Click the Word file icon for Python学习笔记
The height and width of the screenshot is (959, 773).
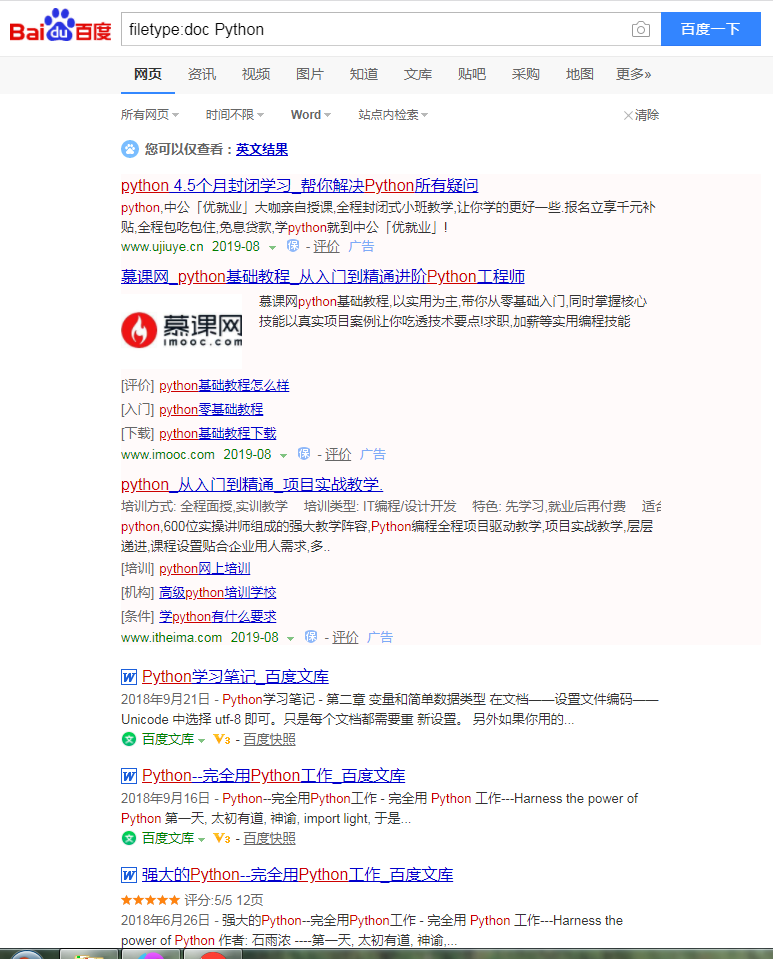tap(128, 676)
